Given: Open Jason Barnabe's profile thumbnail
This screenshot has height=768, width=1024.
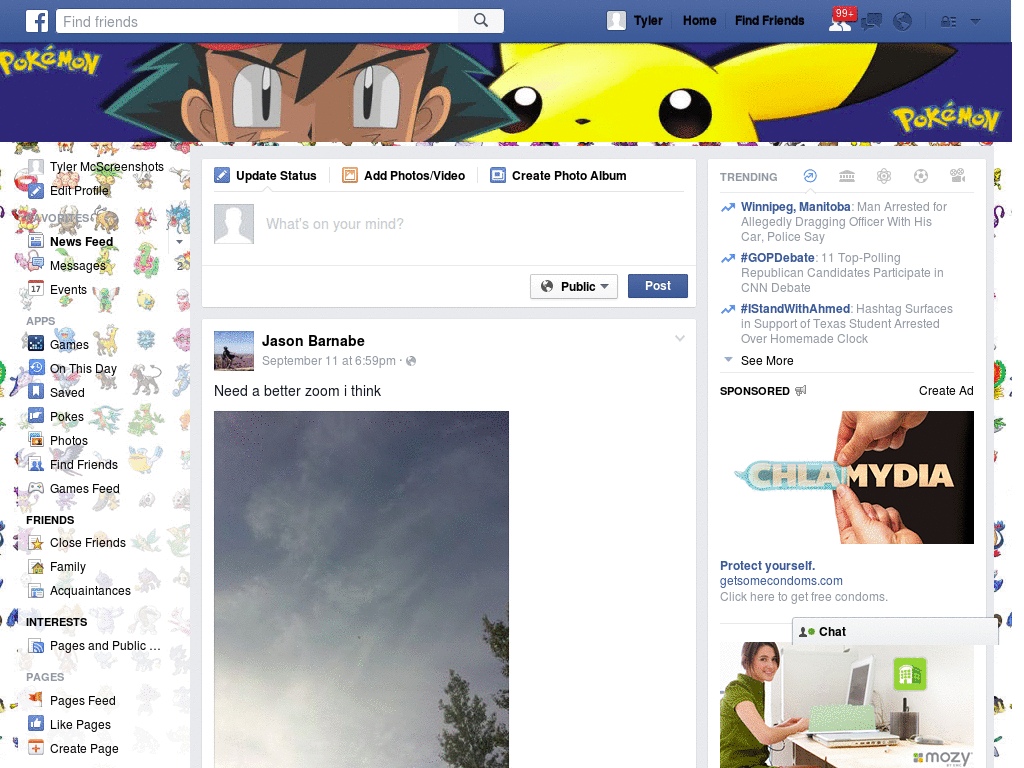Looking at the screenshot, I should [x=234, y=351].
